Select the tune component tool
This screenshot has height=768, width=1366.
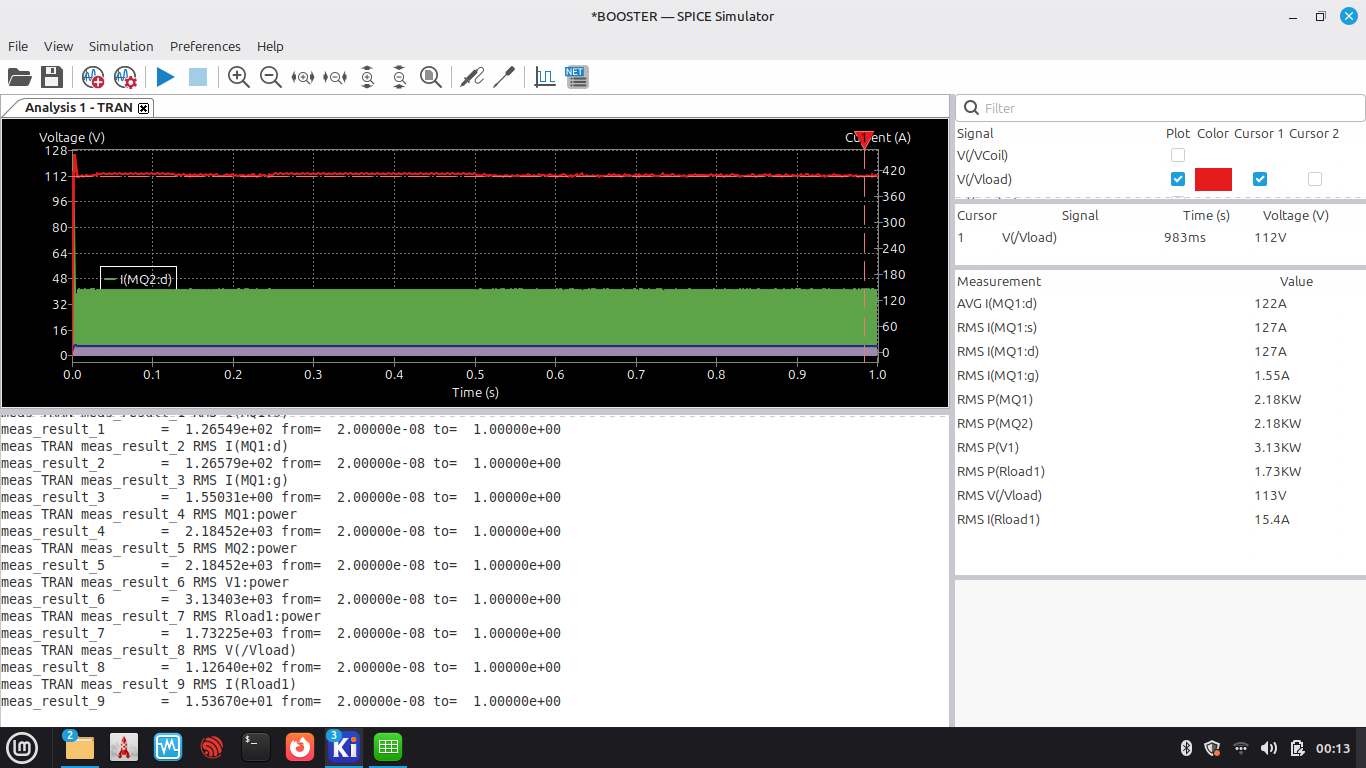coord(504,77)
